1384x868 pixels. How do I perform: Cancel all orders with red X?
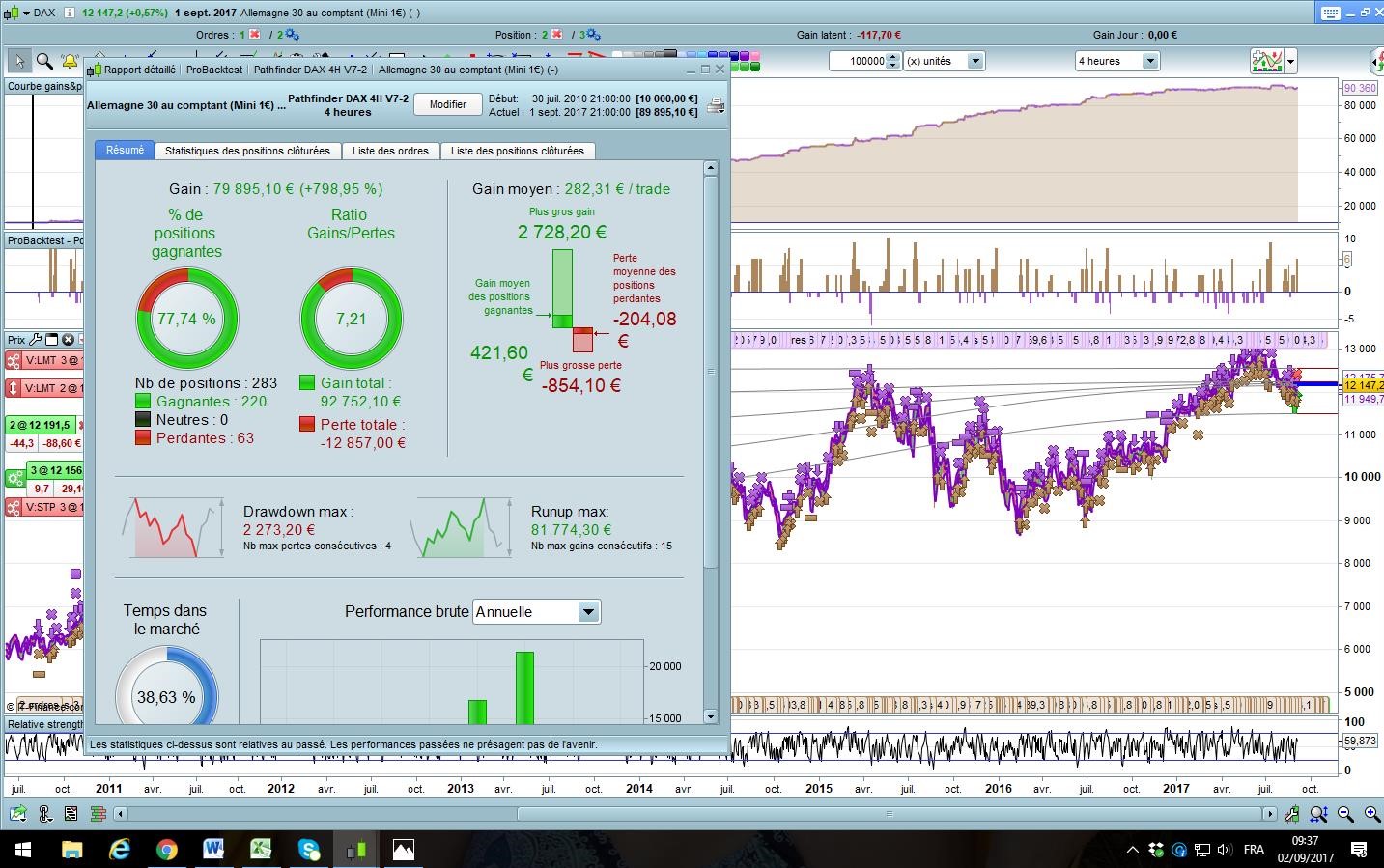(254, 35)
